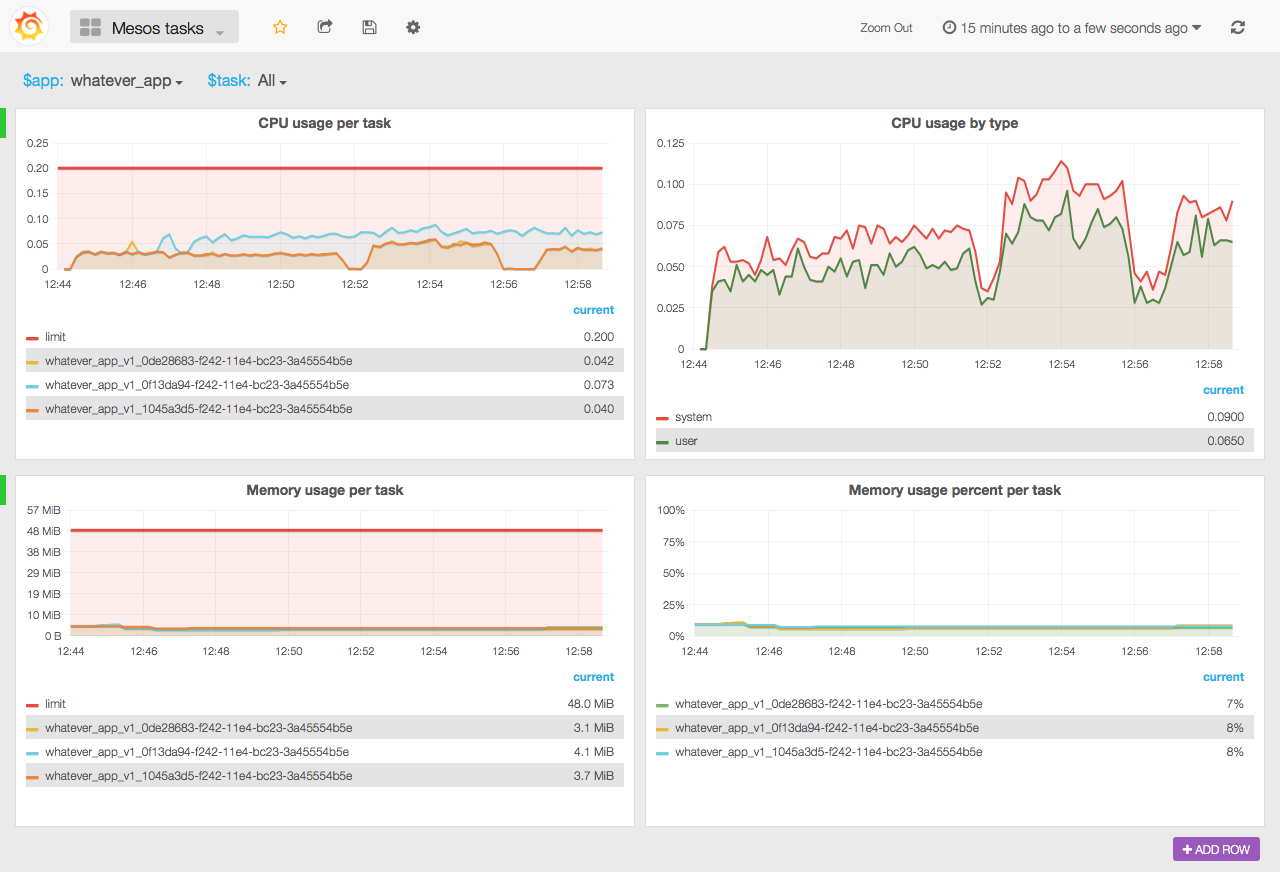Sort Memory percent legend by current
The width and height of the screenshot is (1280, 872).
click(1224, 677)
